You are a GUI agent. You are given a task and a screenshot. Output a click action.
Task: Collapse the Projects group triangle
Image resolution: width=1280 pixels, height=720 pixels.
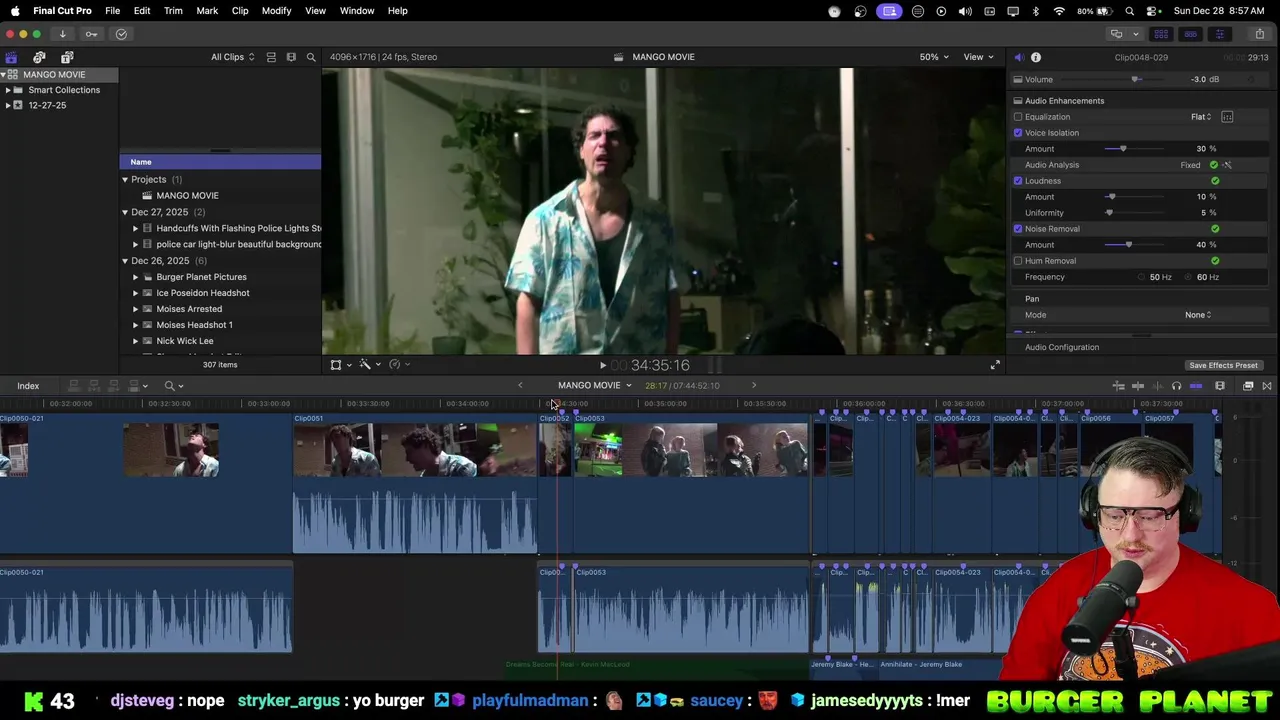coord(125,180)
